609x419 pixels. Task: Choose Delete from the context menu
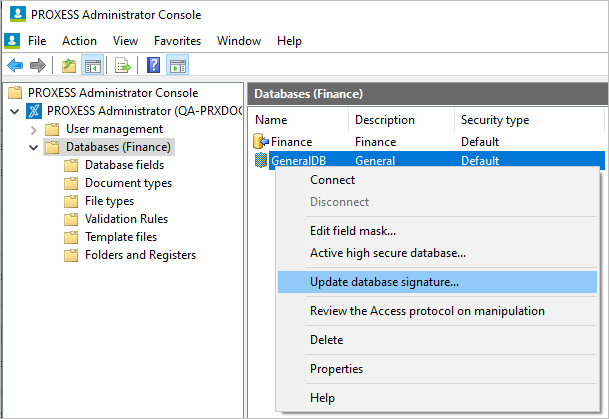click(437, 340)
